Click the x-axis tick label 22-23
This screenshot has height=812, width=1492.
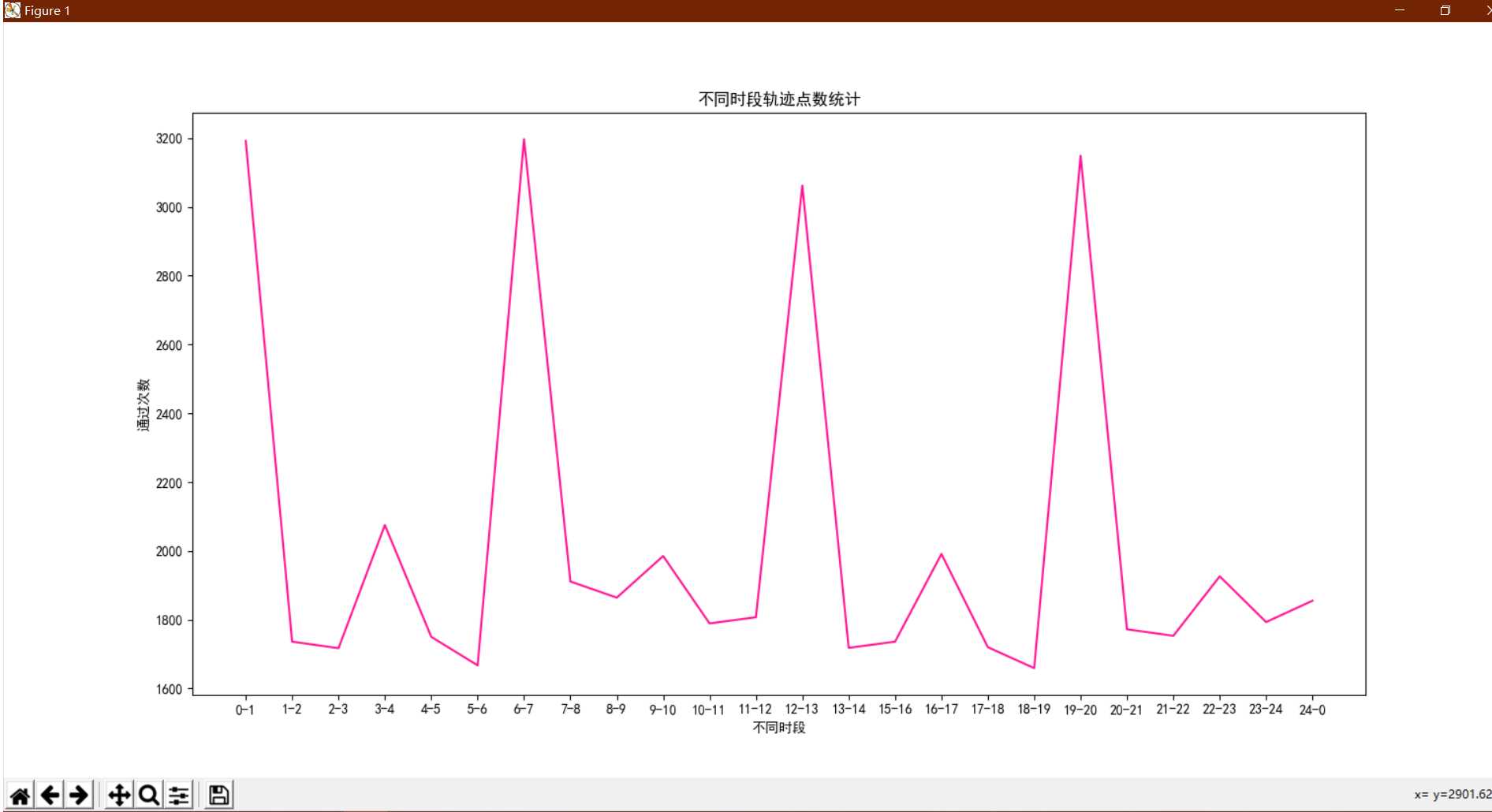[x=1219, y=709]
